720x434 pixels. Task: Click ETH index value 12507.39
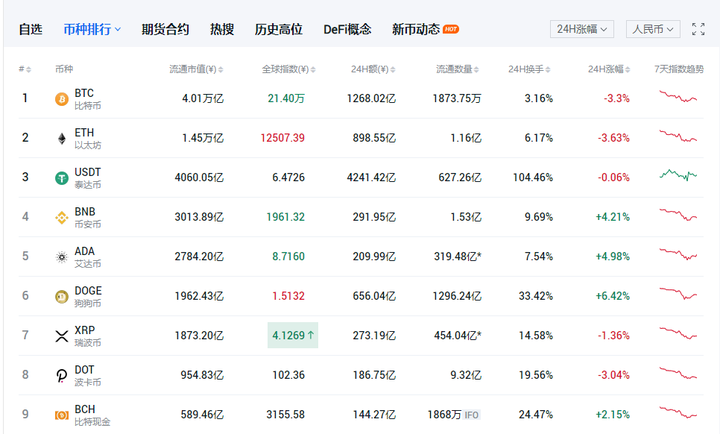[282, 138]
